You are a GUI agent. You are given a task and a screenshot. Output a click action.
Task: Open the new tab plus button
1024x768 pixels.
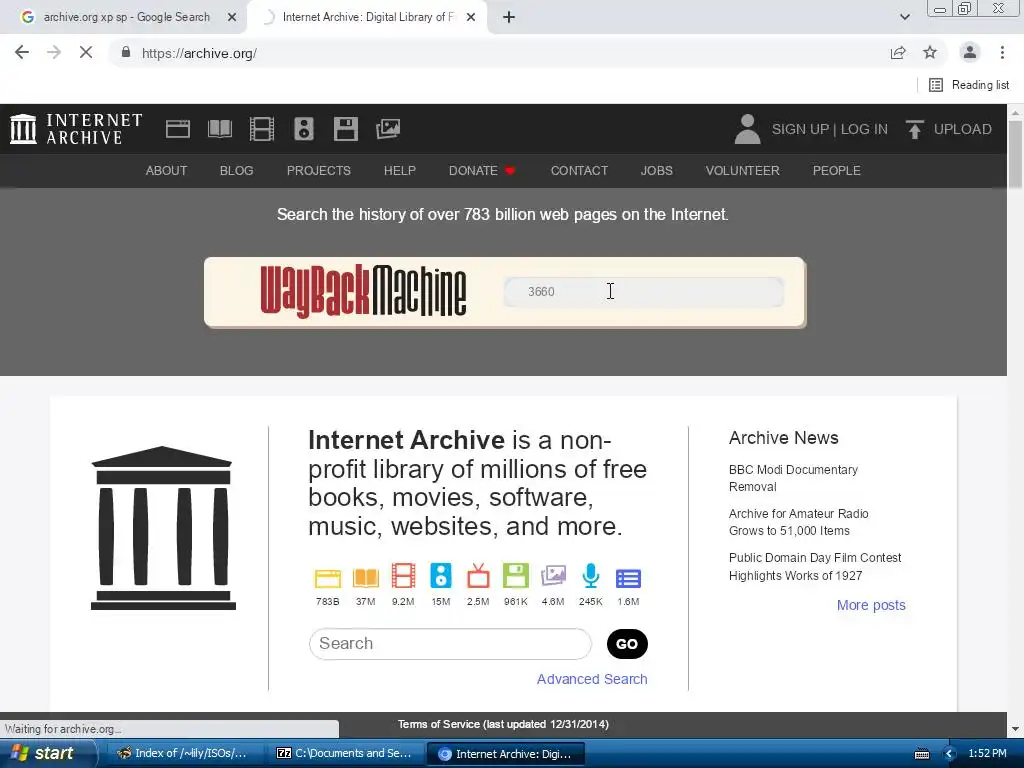[x=509, y=17]
